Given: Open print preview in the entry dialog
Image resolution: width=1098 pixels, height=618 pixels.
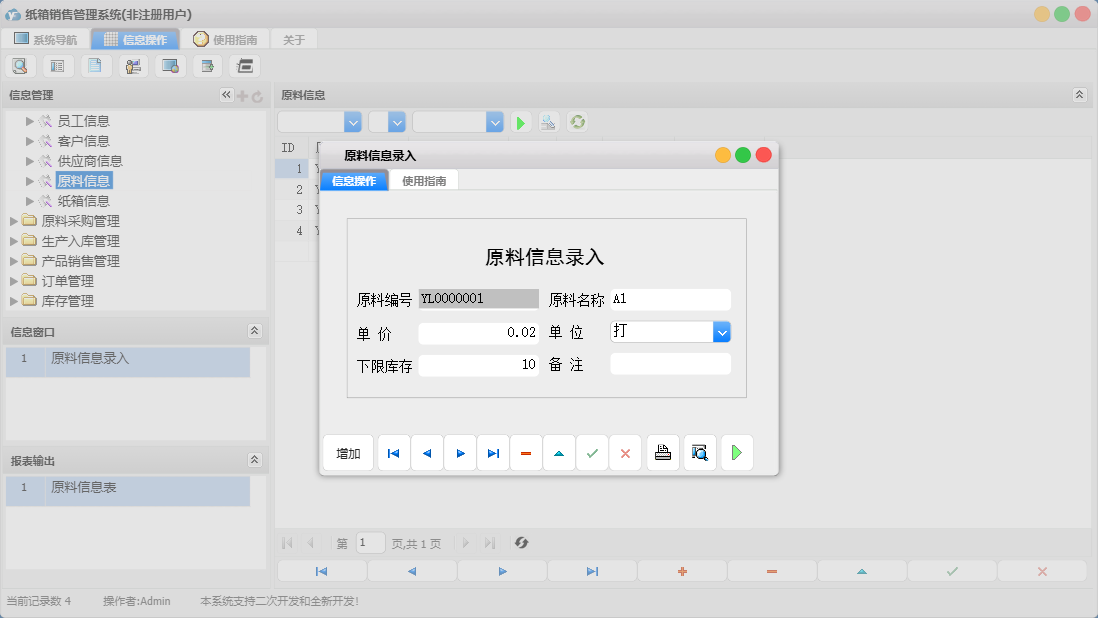Looking at the screenshot, I should pos(698,452).
